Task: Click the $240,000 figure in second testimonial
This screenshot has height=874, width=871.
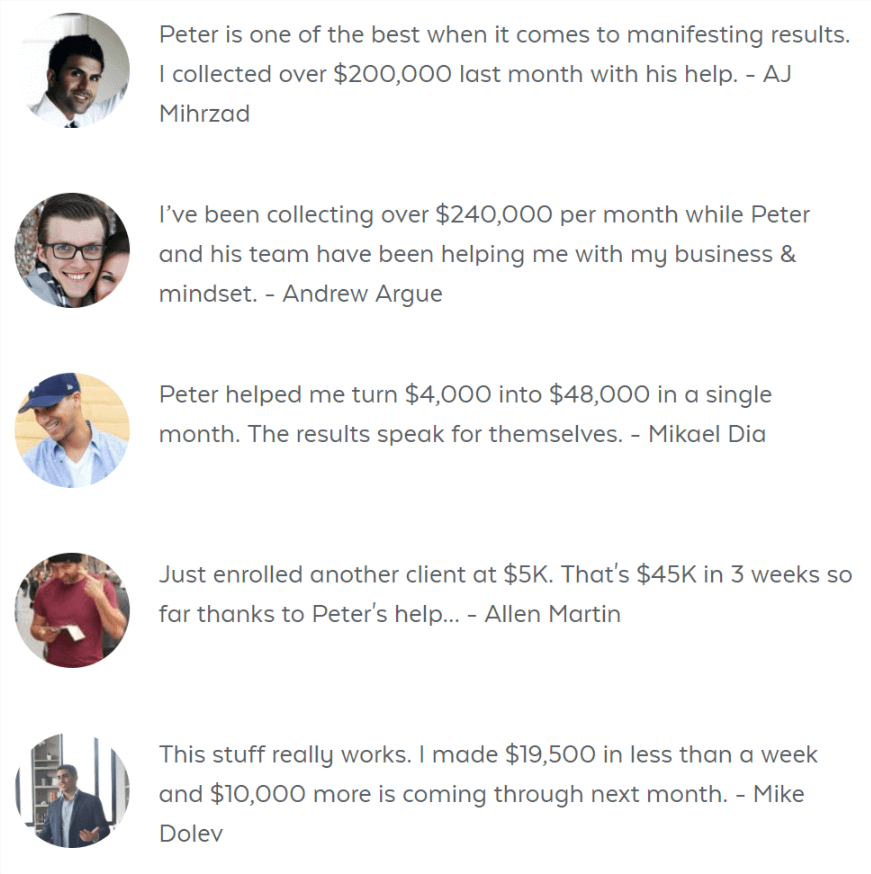Action: pos(494,215)
